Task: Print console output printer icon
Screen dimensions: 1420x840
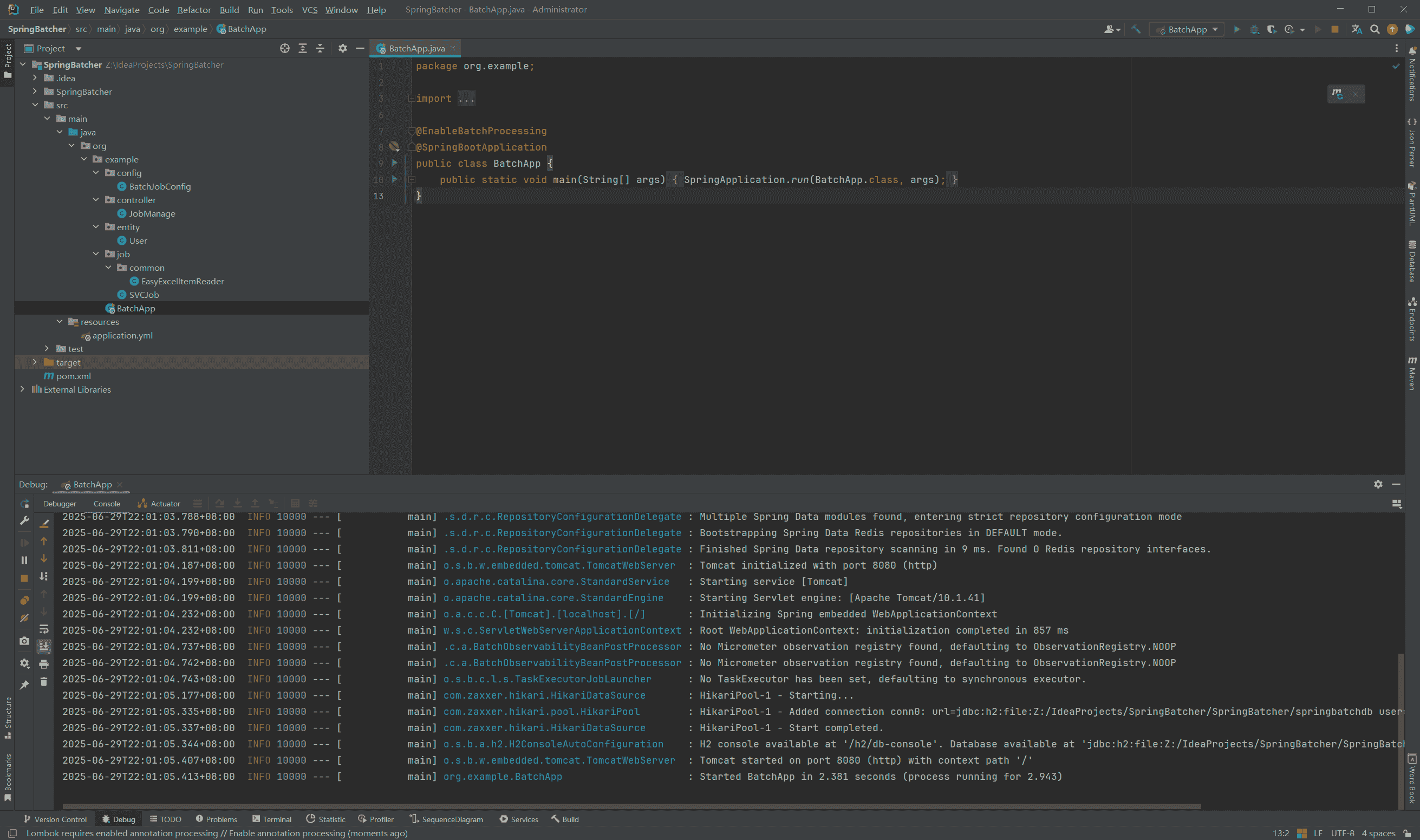Action: tap(43, 664)
